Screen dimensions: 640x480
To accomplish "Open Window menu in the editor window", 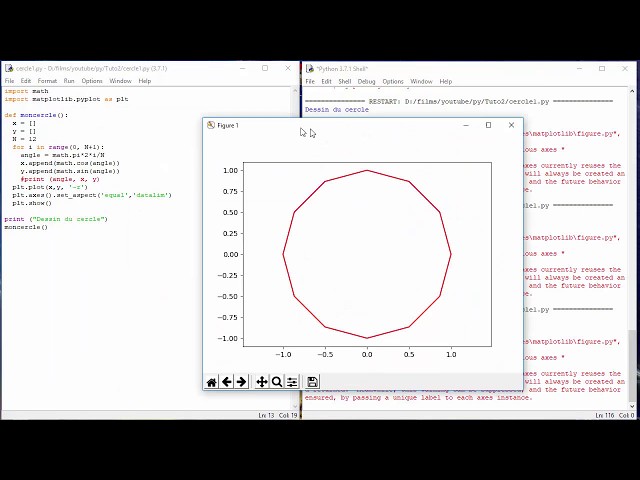I will (x=120, y=81).
